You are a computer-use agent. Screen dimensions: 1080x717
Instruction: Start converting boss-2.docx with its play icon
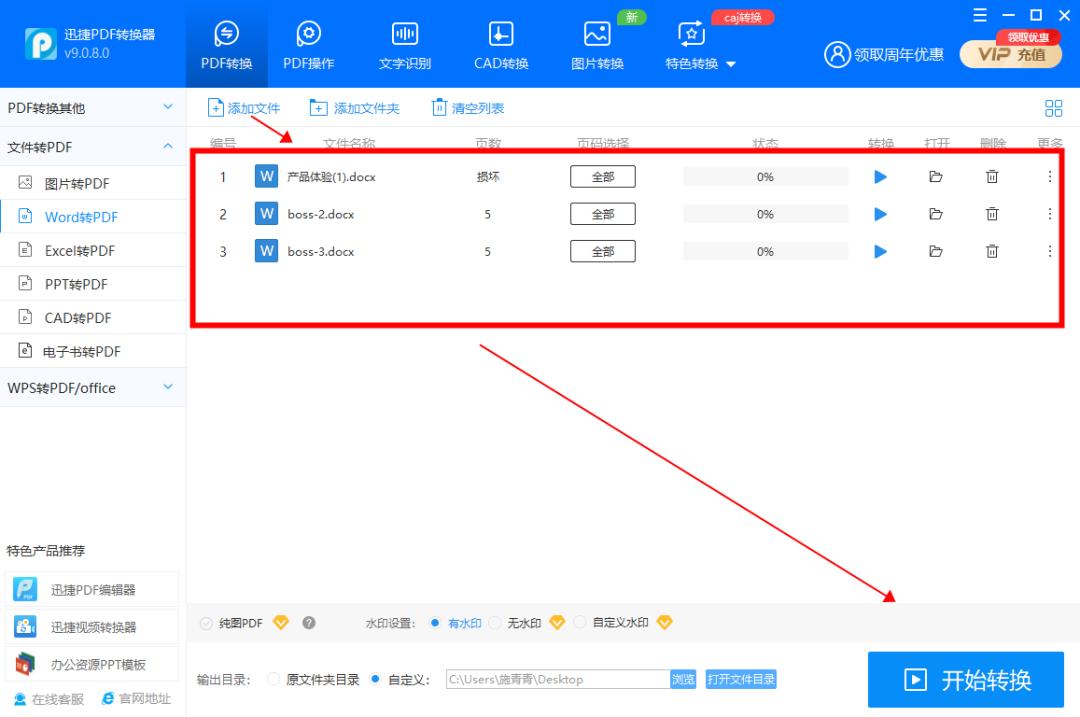coord(879,213)
